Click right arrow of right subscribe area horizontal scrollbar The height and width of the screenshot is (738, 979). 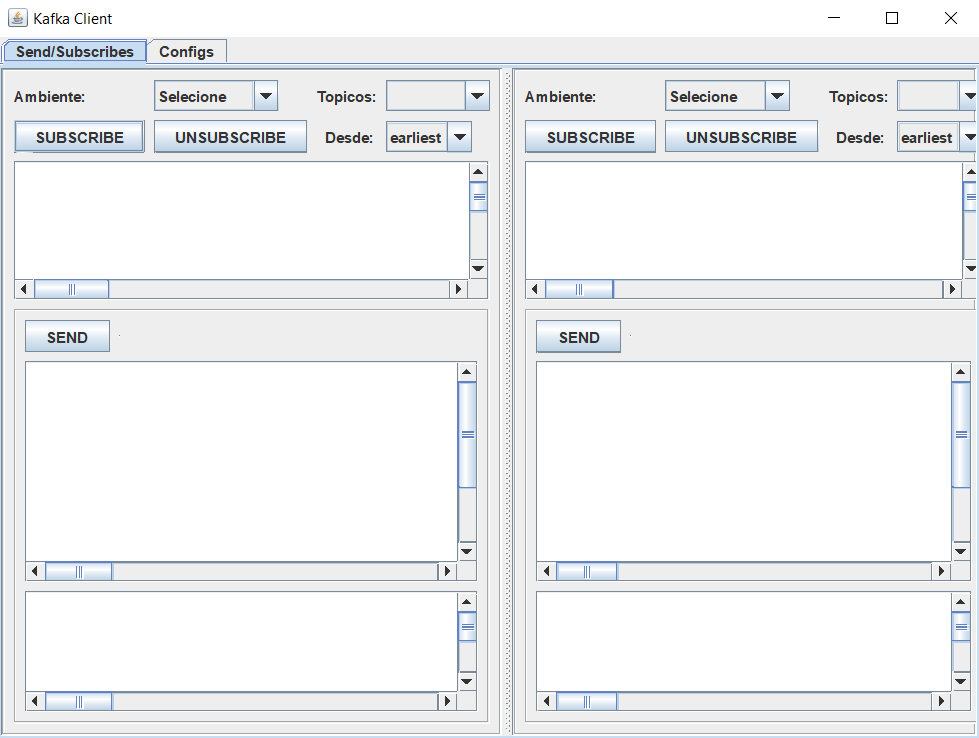(952, 289)
